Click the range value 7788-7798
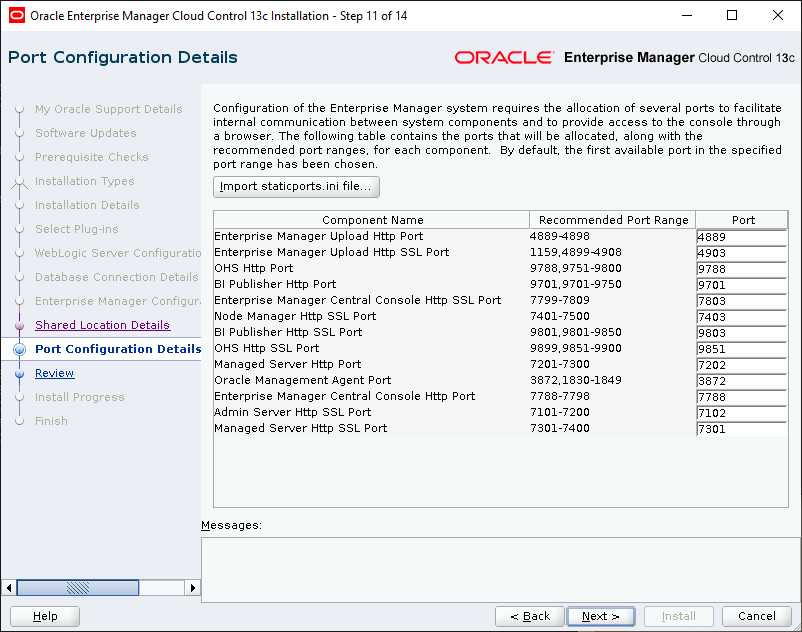This screenshot has height=632, width=802. 560,396
